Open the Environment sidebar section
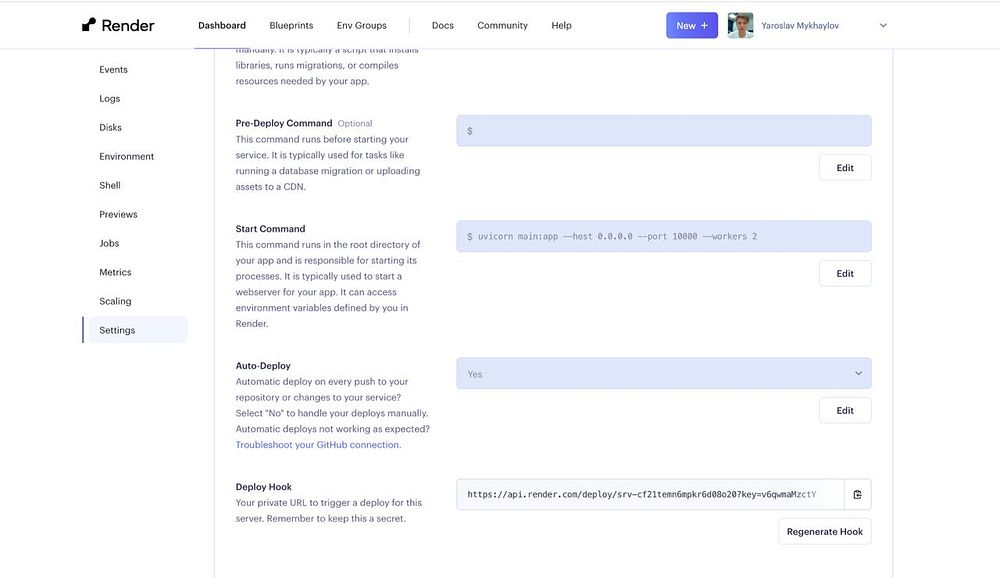Screen dimensions: 1000x578 127,157
